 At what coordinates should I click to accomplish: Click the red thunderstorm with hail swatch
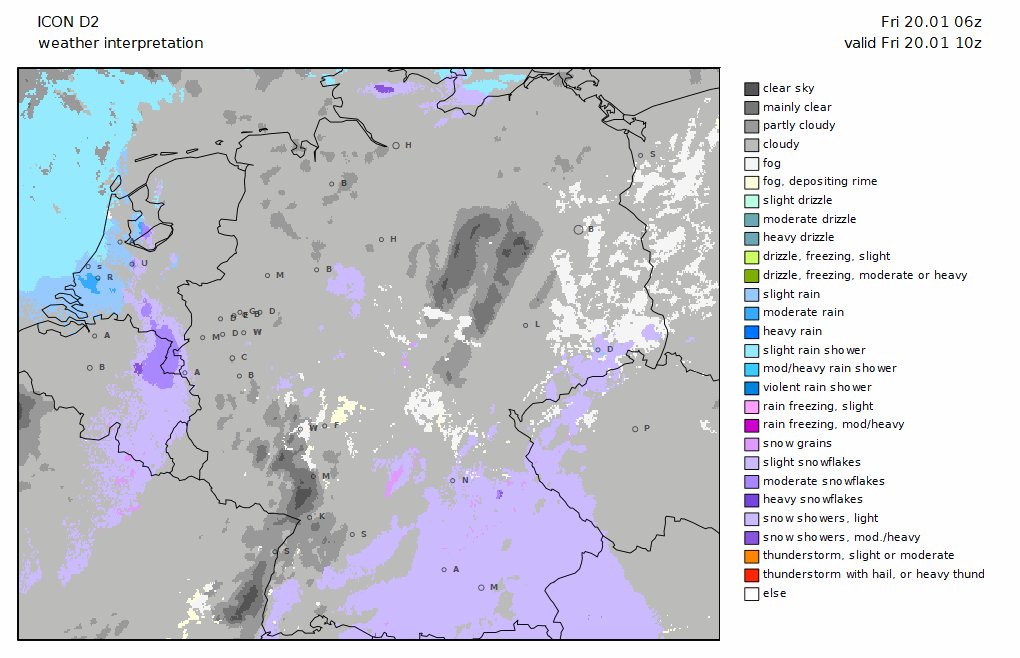751,575
